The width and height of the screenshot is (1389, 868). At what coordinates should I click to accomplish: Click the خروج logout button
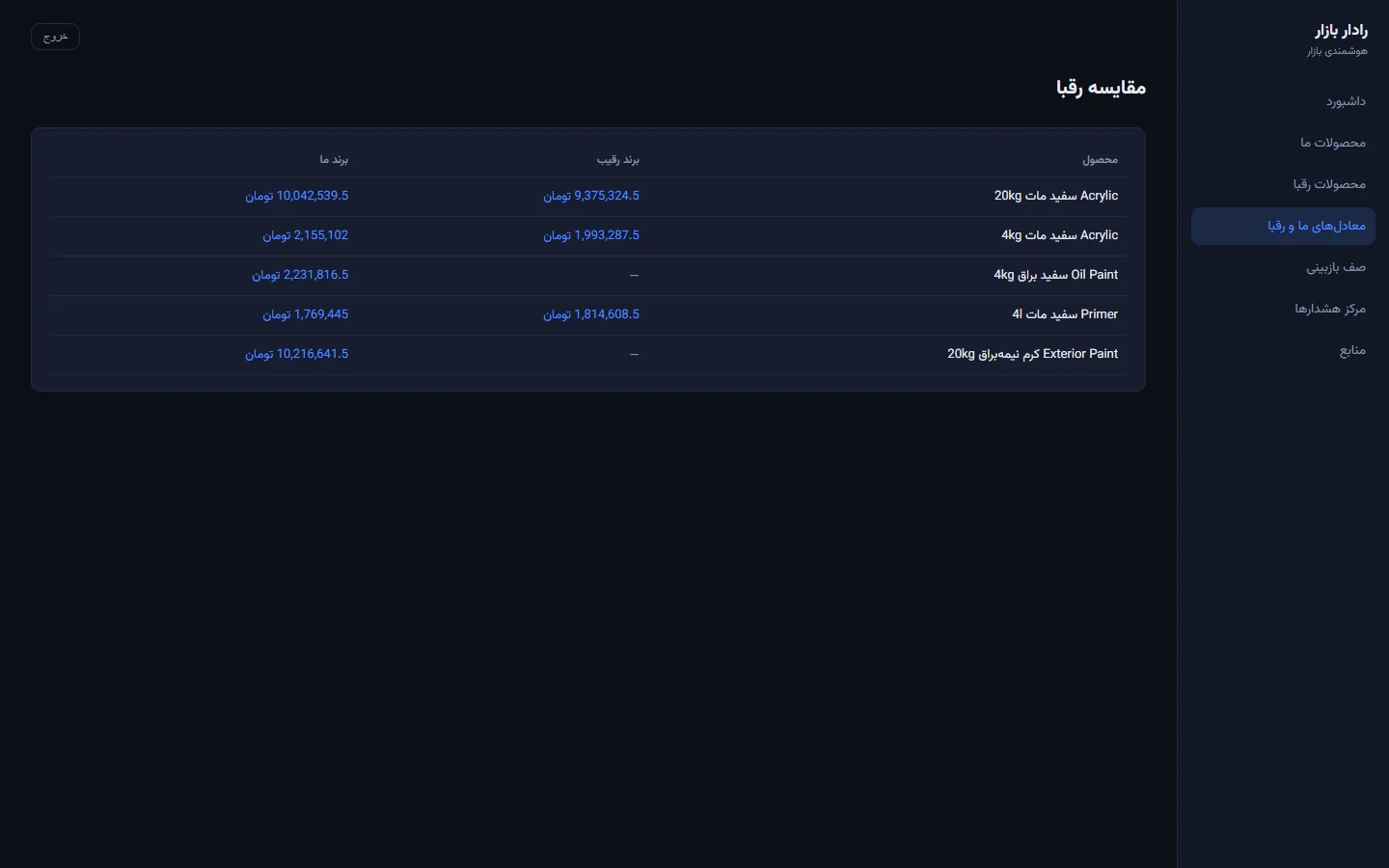[55, 37]
